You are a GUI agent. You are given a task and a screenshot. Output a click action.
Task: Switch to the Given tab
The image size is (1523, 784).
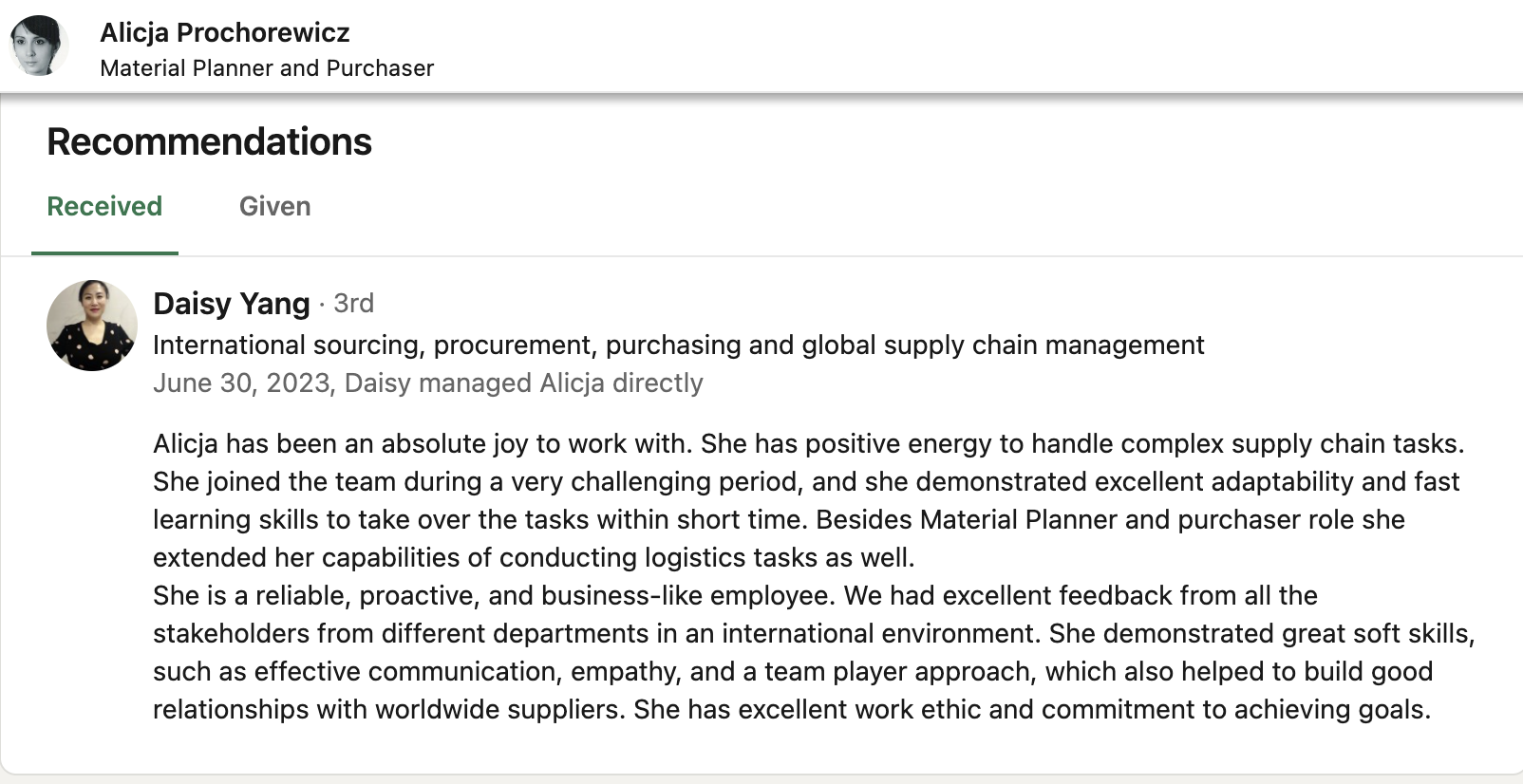[274, 206]
